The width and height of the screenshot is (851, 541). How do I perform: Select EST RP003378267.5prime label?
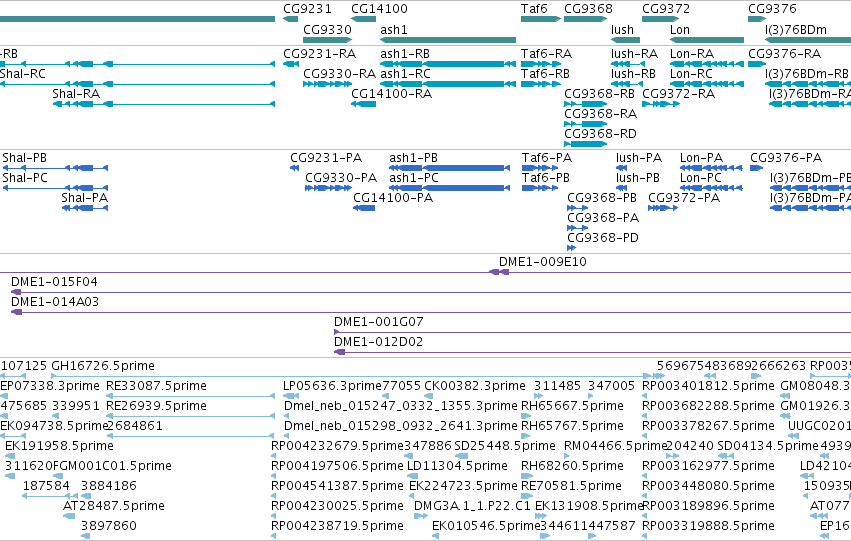click(x=708, y=425)
